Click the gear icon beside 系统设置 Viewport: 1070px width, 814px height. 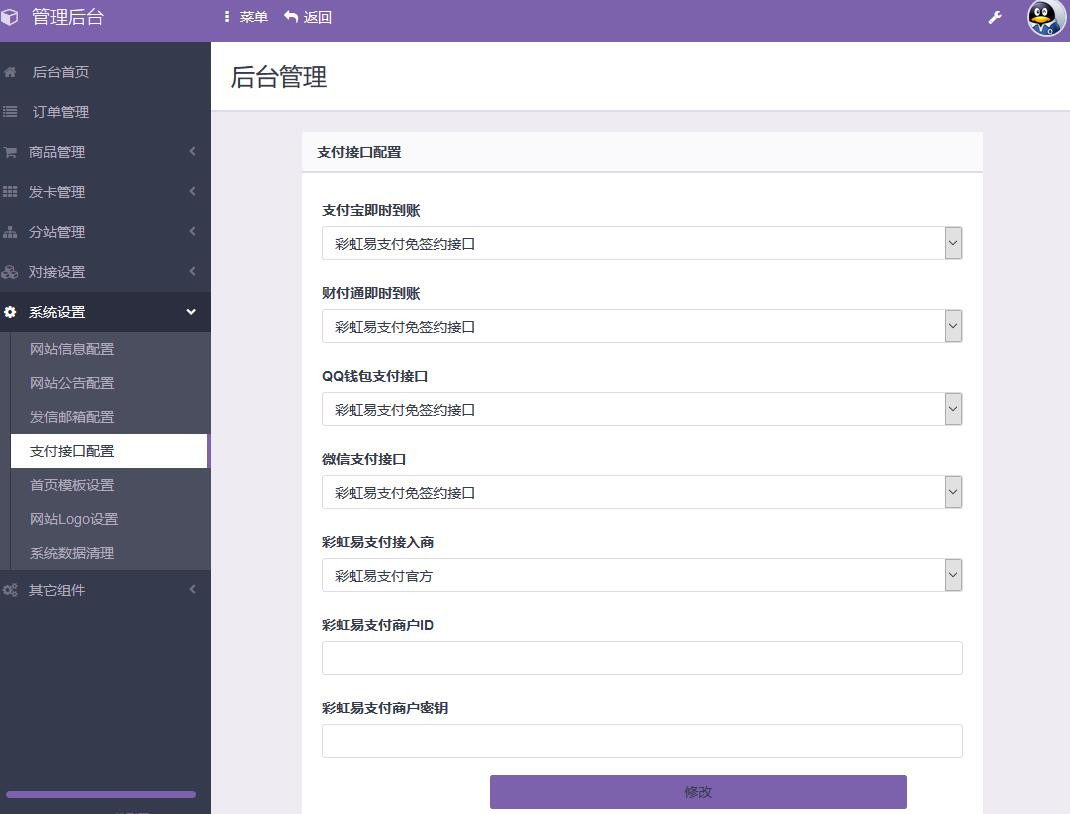pyautogui.click(x=11, y=312)
